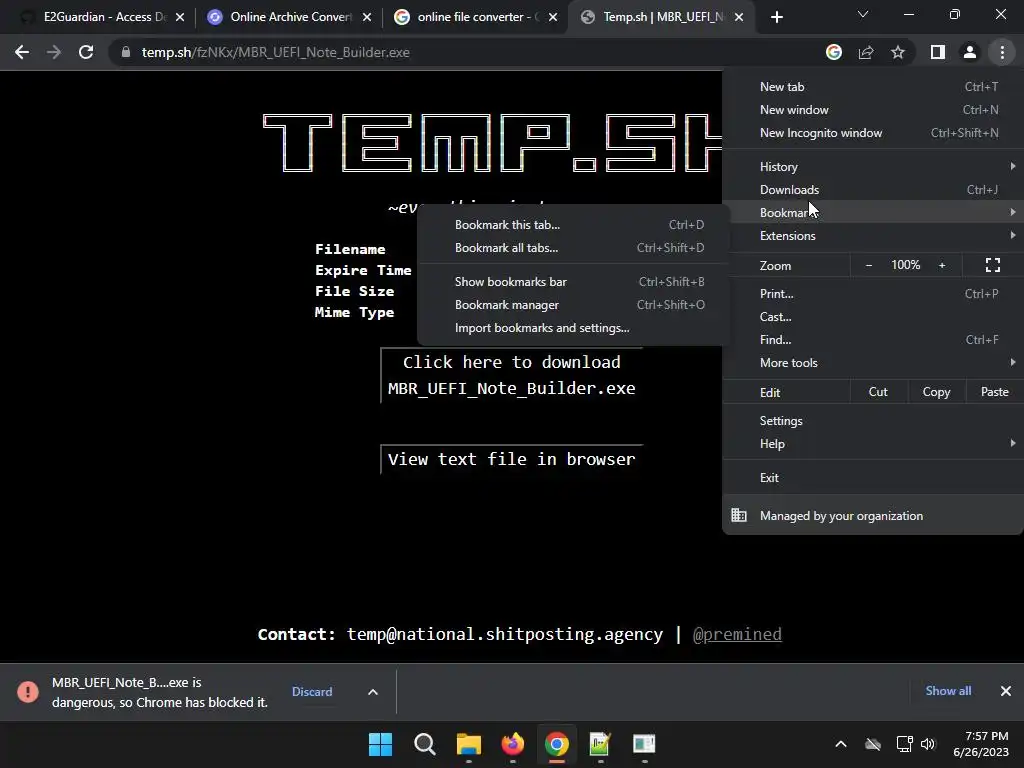
Task: Expand the Extensions submenu
Action: 872,236
